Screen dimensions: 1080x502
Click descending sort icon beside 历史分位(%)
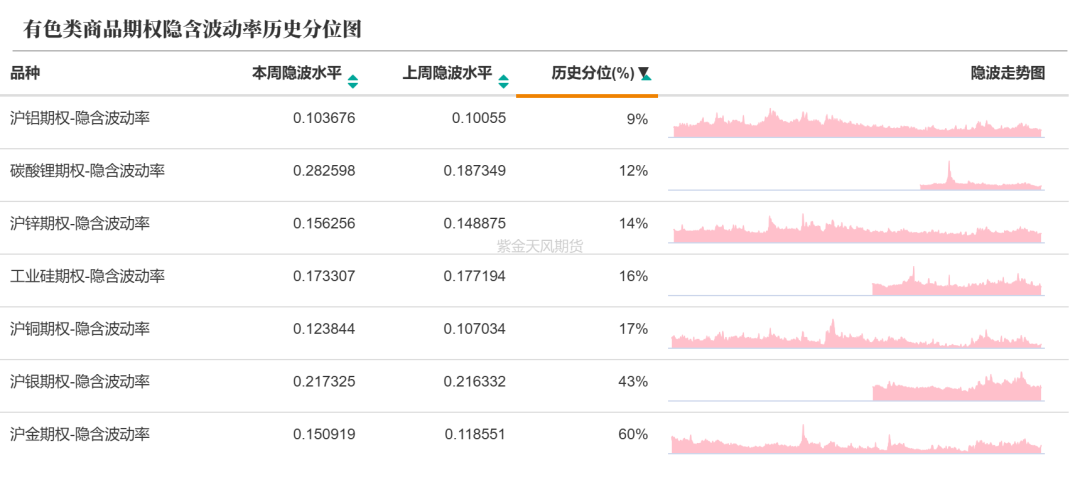[645, 74]
